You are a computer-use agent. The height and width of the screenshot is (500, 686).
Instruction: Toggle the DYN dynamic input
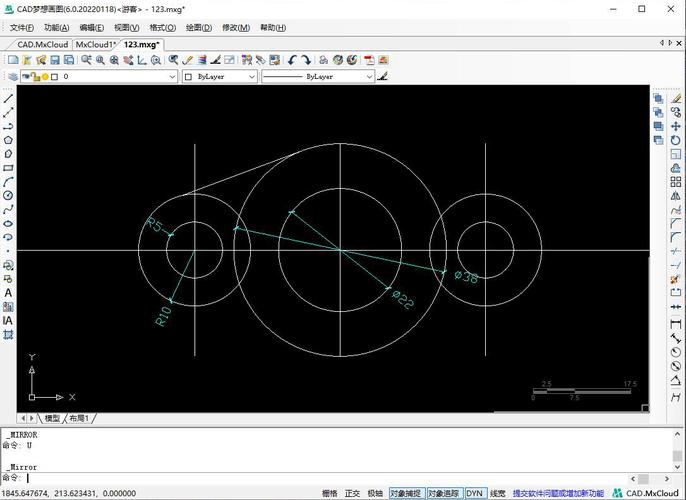(x=475, y=493)
